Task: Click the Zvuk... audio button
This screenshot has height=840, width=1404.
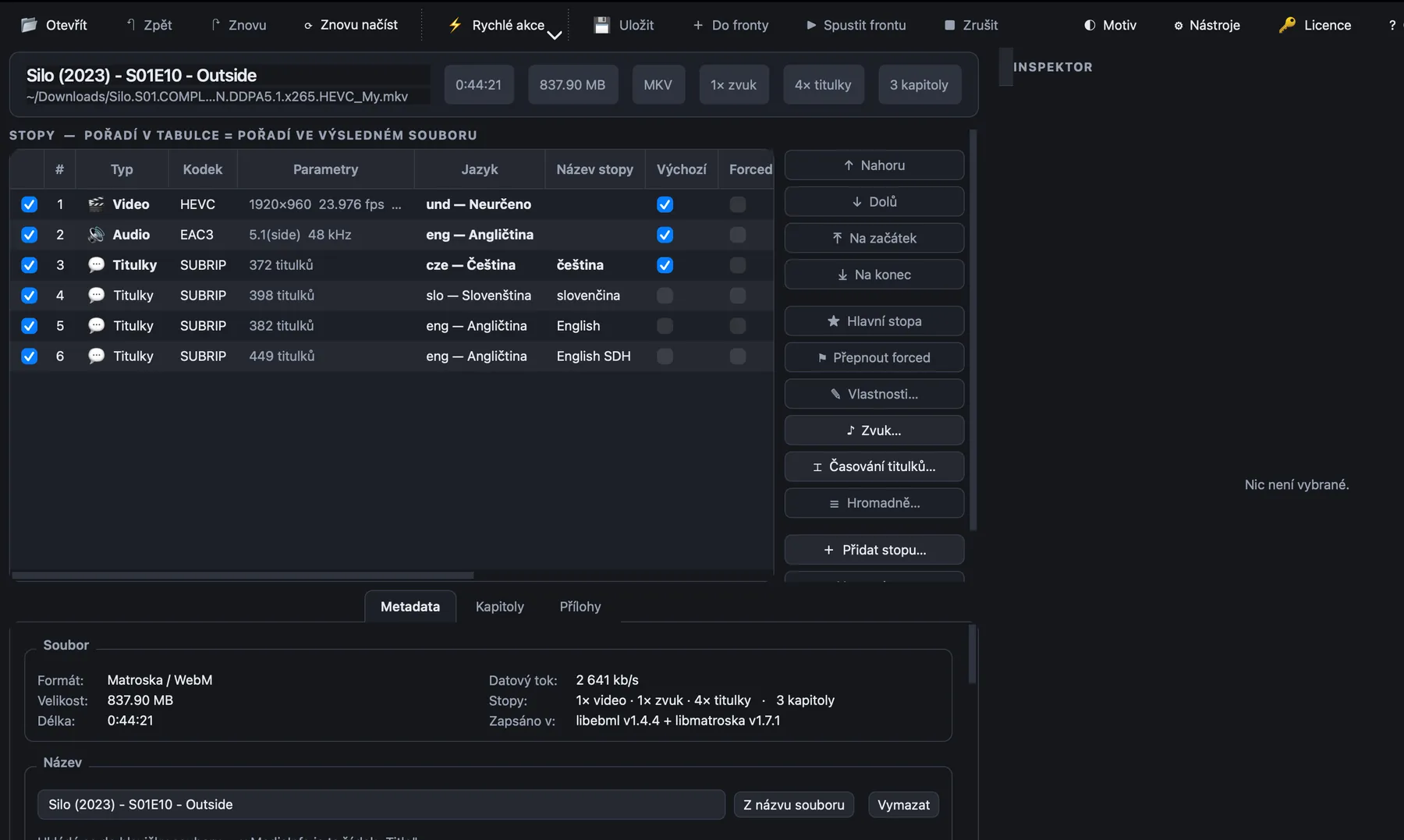Action: click(x=874, y=431)
